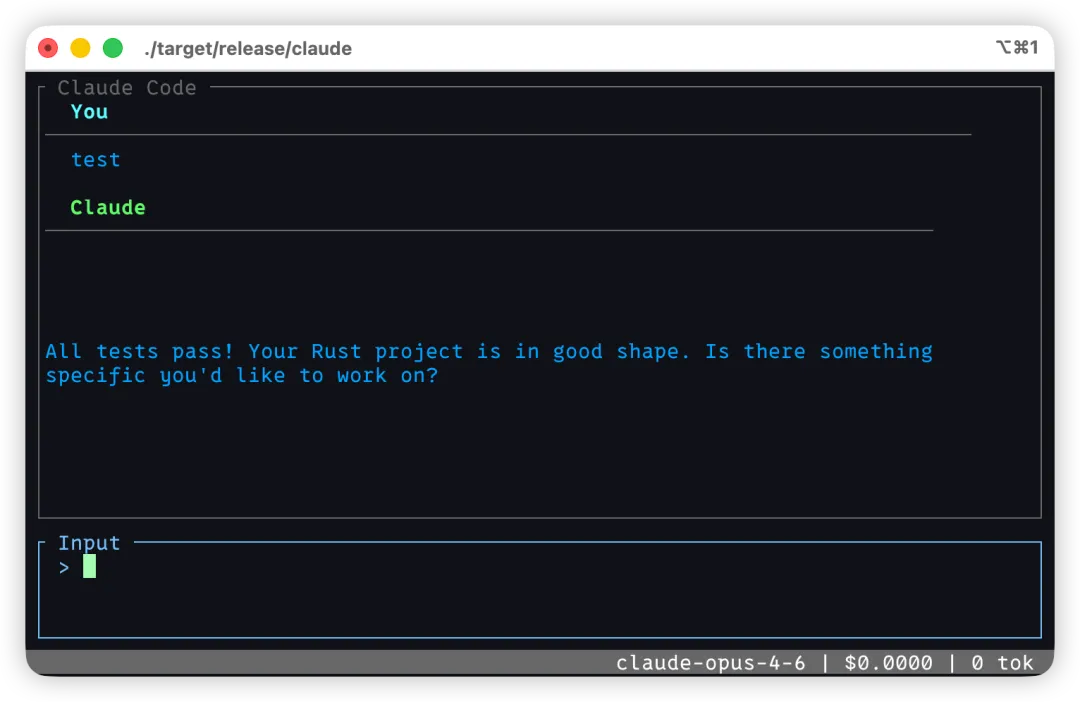Click the green block cursor

coord(90,566)
